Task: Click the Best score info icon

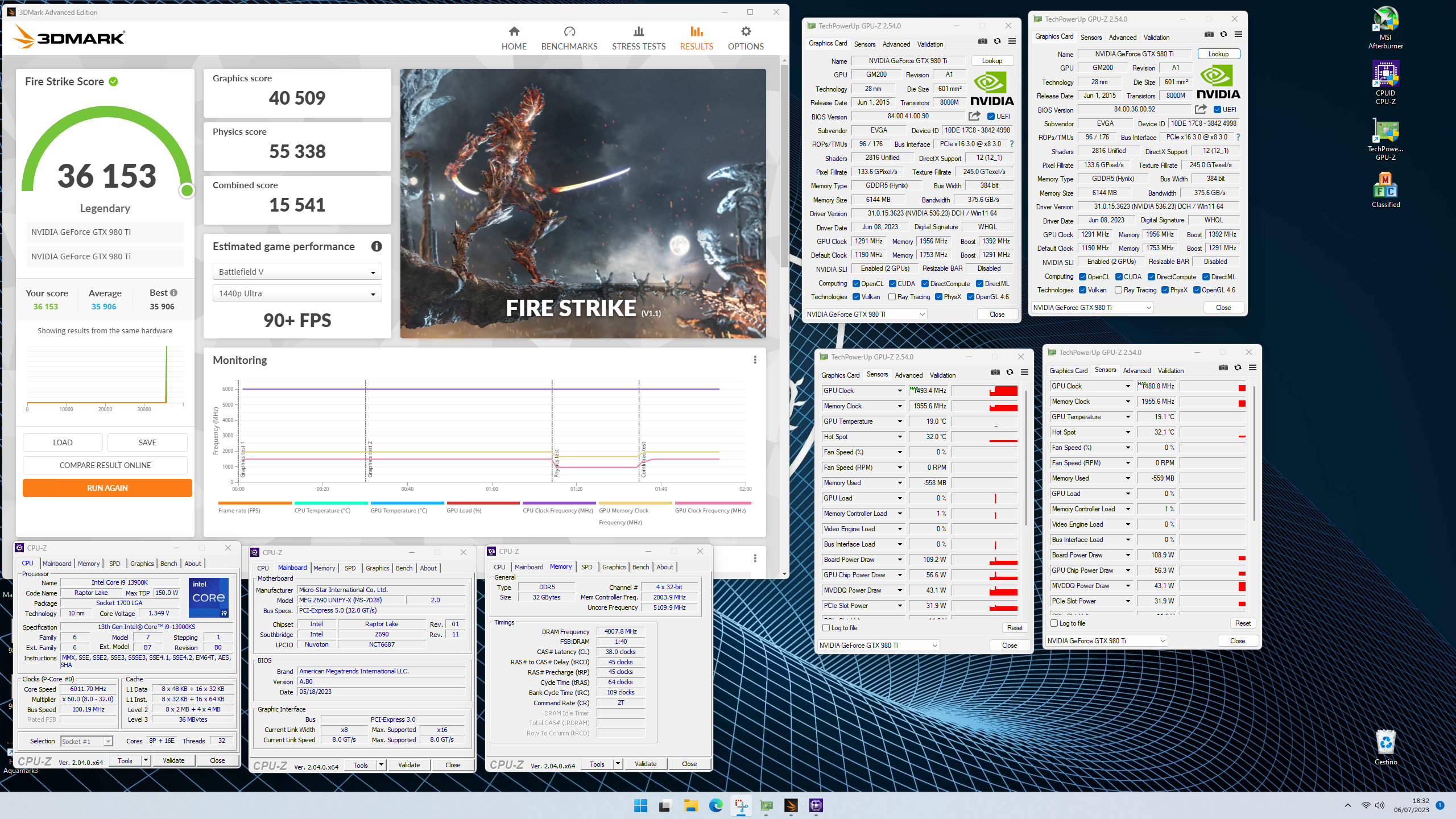Action: pyautogui.click(x=173, y=292)
